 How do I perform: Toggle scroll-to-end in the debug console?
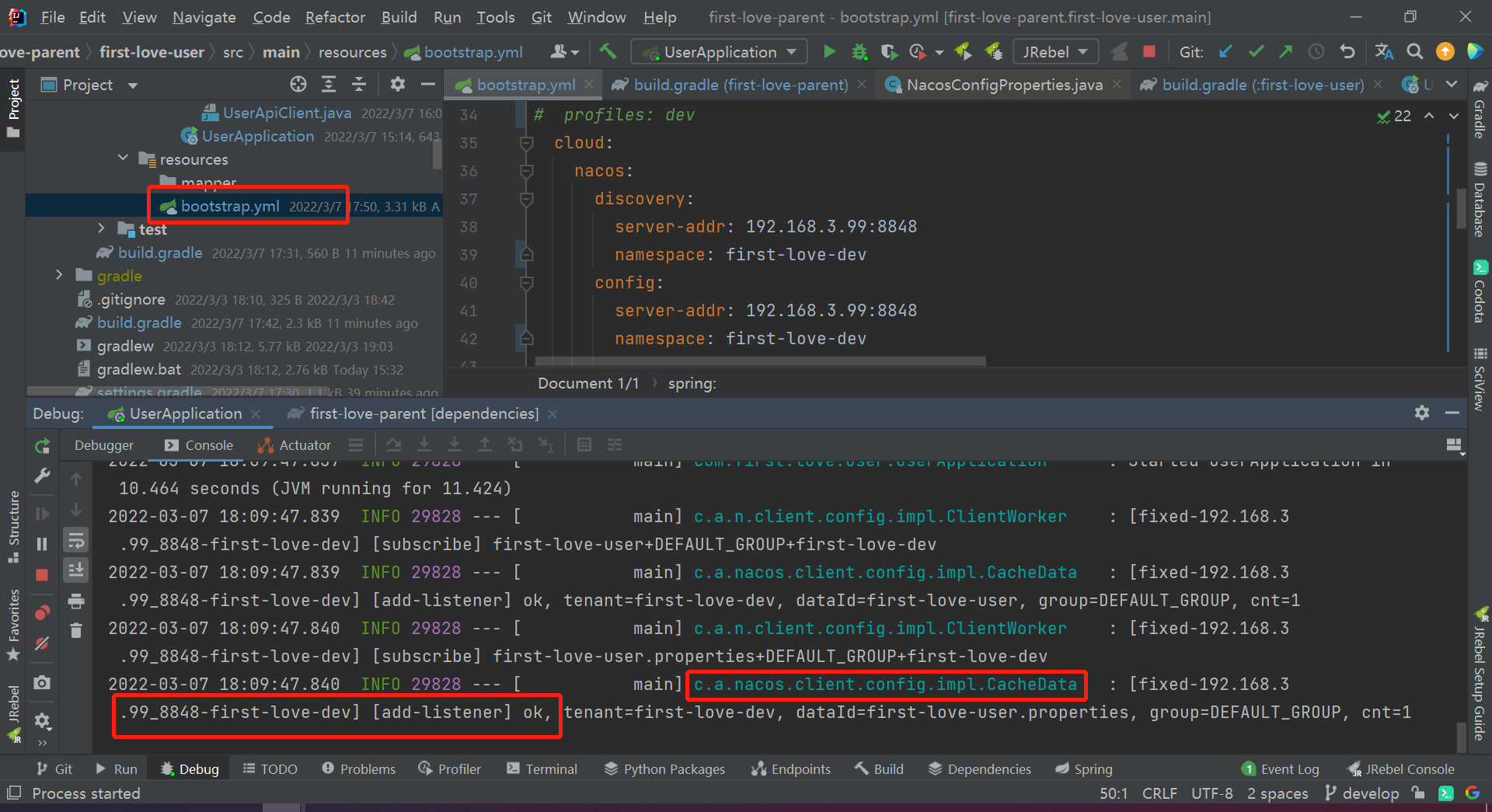coord(75,570)
